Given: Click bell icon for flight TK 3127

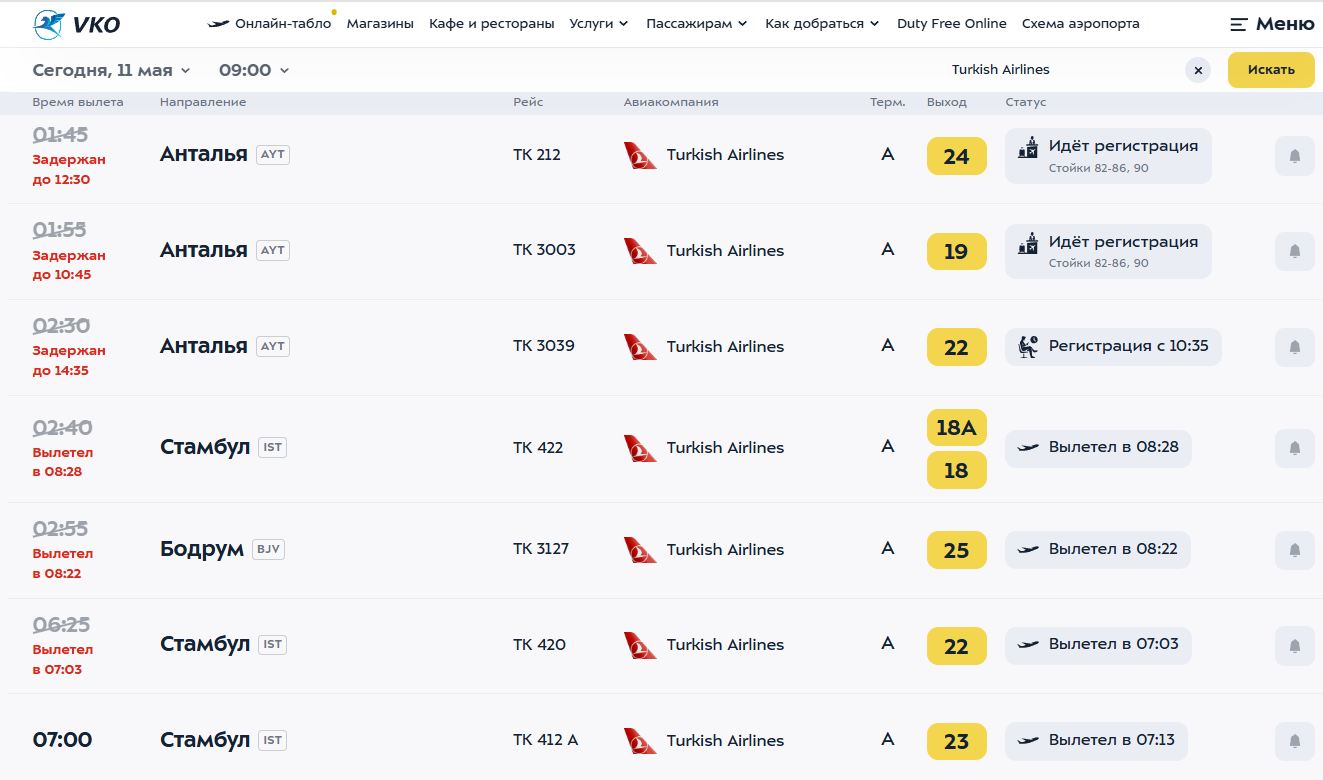Looking at the screenshot, I should coord(1294,550).
